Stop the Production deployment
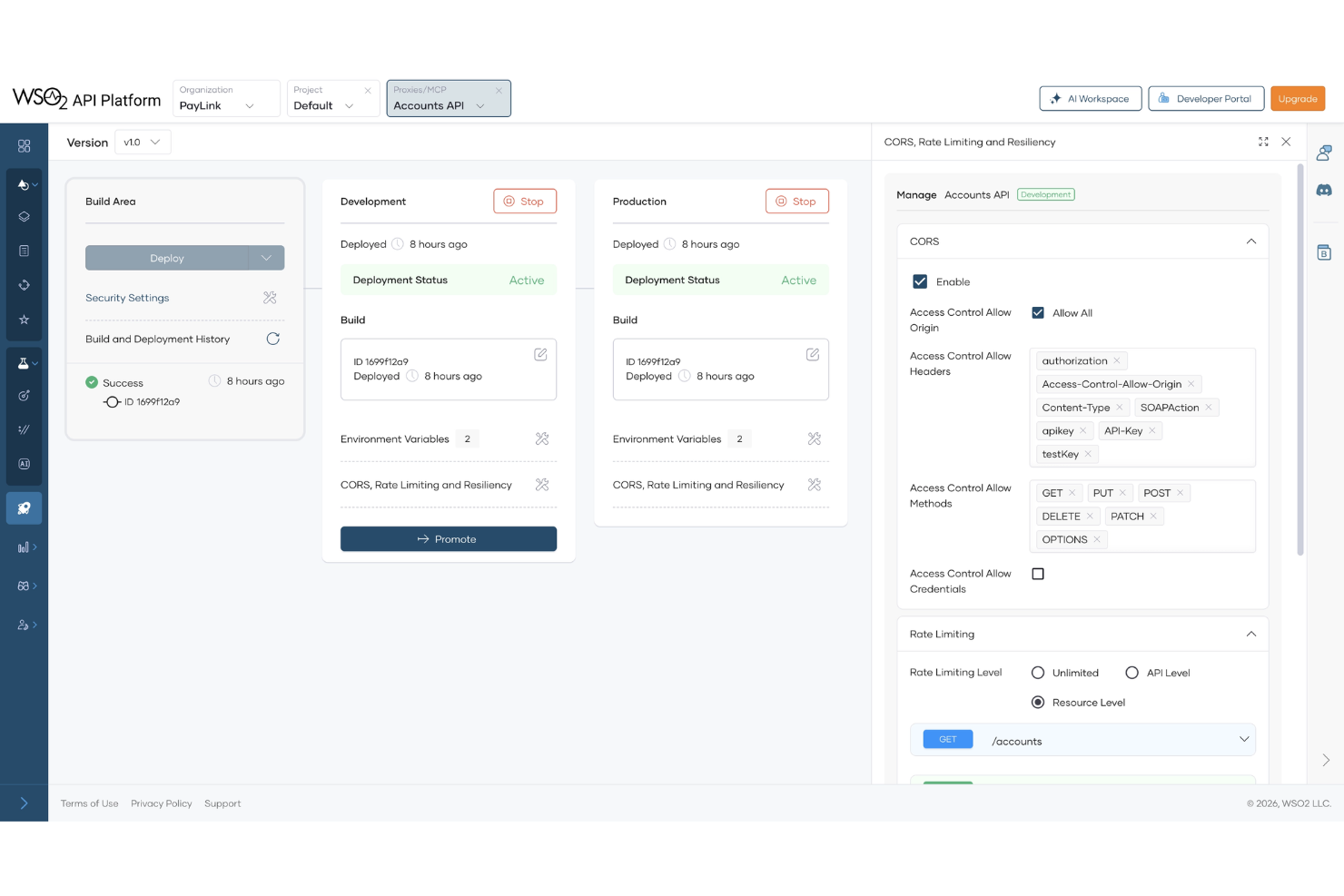This screenshot has width=1344, height=896. click(x=797, y=202)
